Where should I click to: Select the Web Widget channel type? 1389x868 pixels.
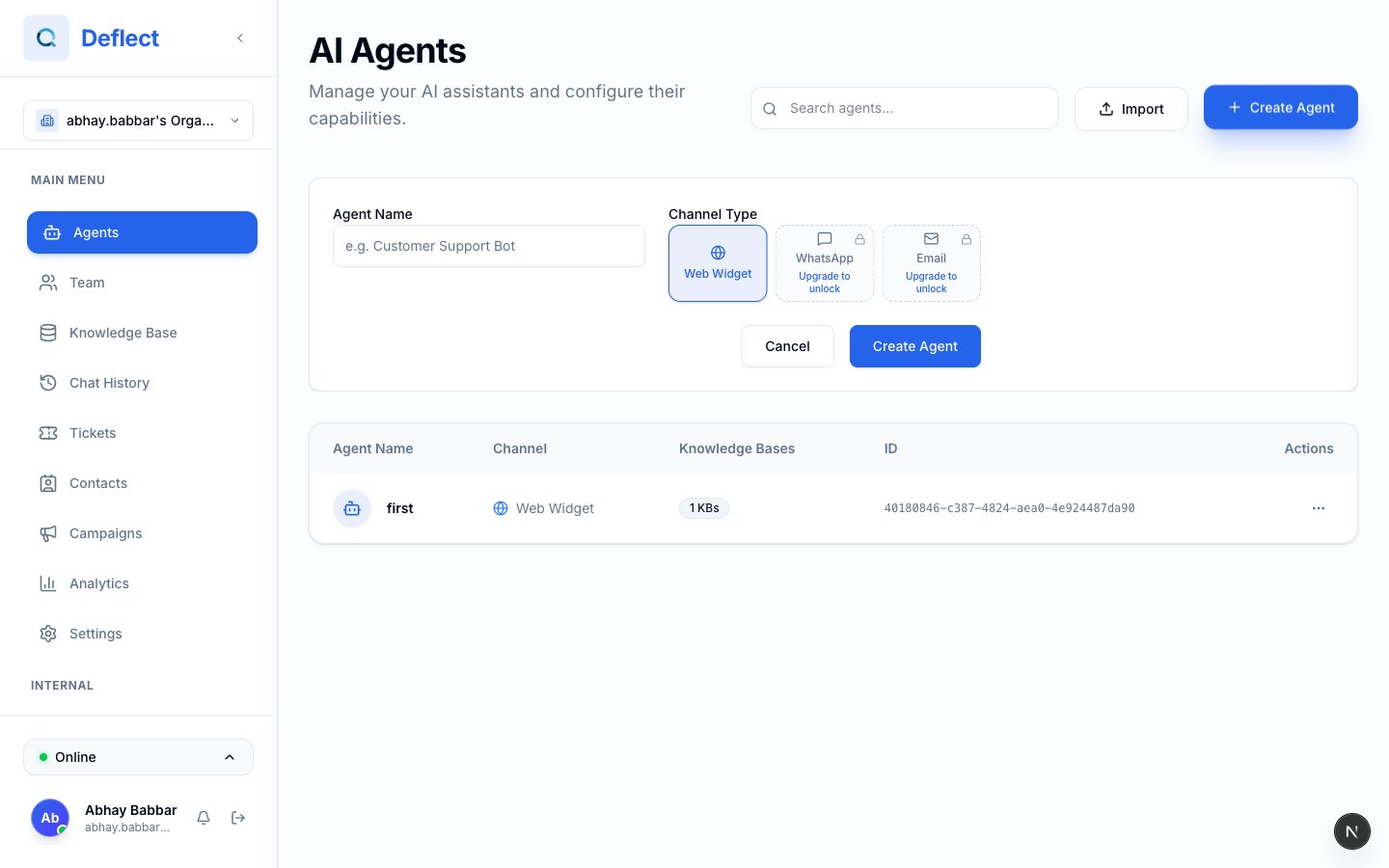click(718, 263)
